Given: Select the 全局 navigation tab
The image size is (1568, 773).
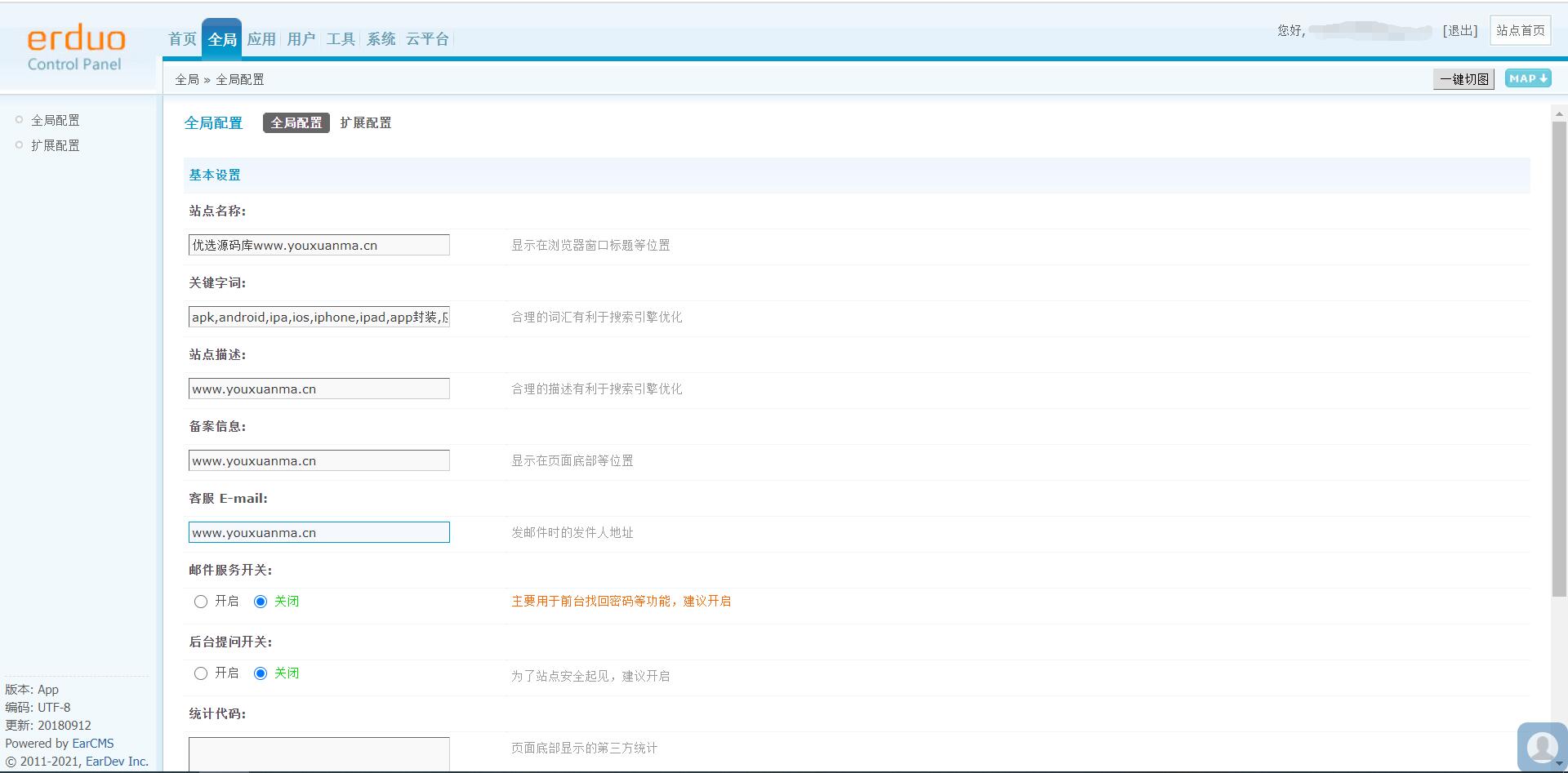Looking at the screenshot, I should point(221,39).
